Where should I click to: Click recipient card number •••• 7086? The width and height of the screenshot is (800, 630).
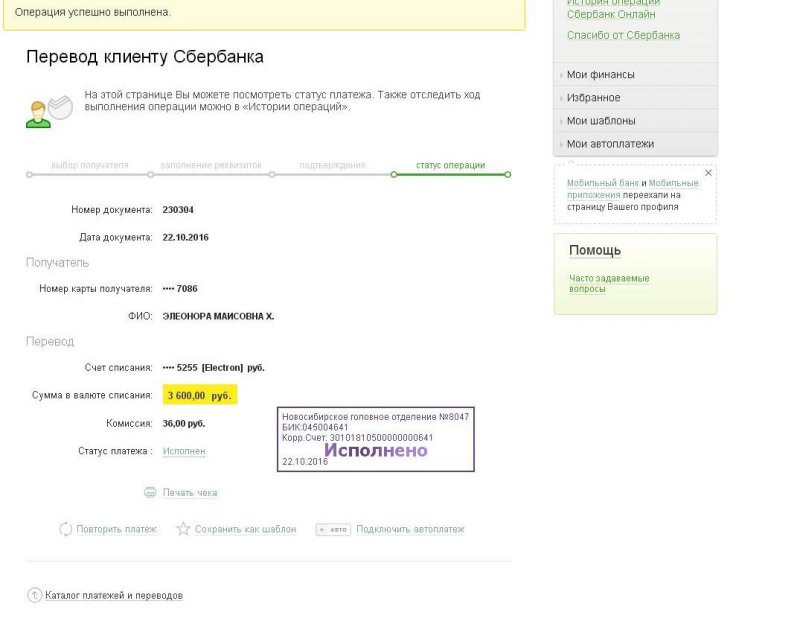click(180, 289)
